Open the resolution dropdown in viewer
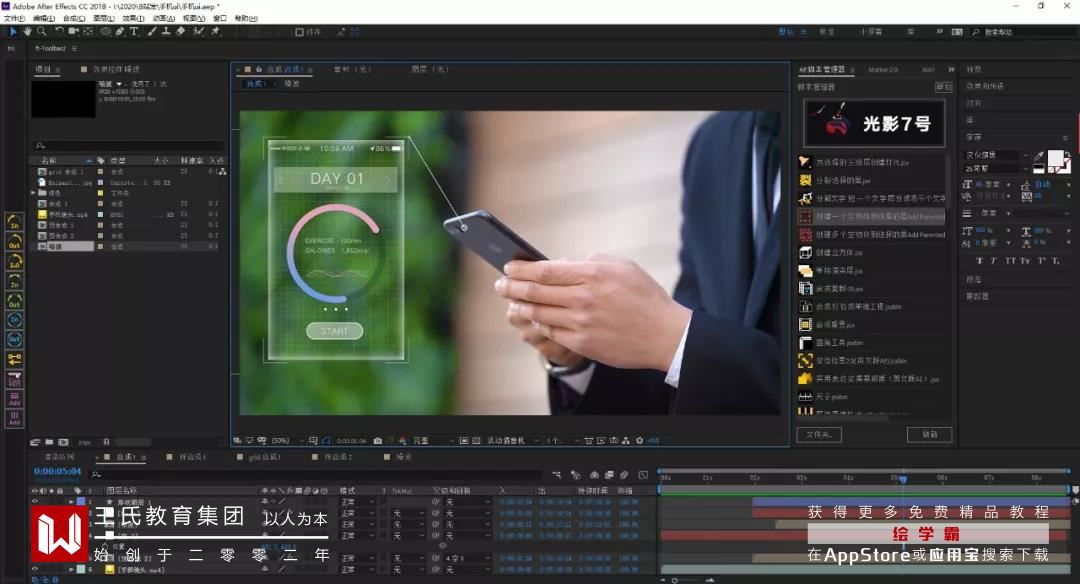 (434, 441)
